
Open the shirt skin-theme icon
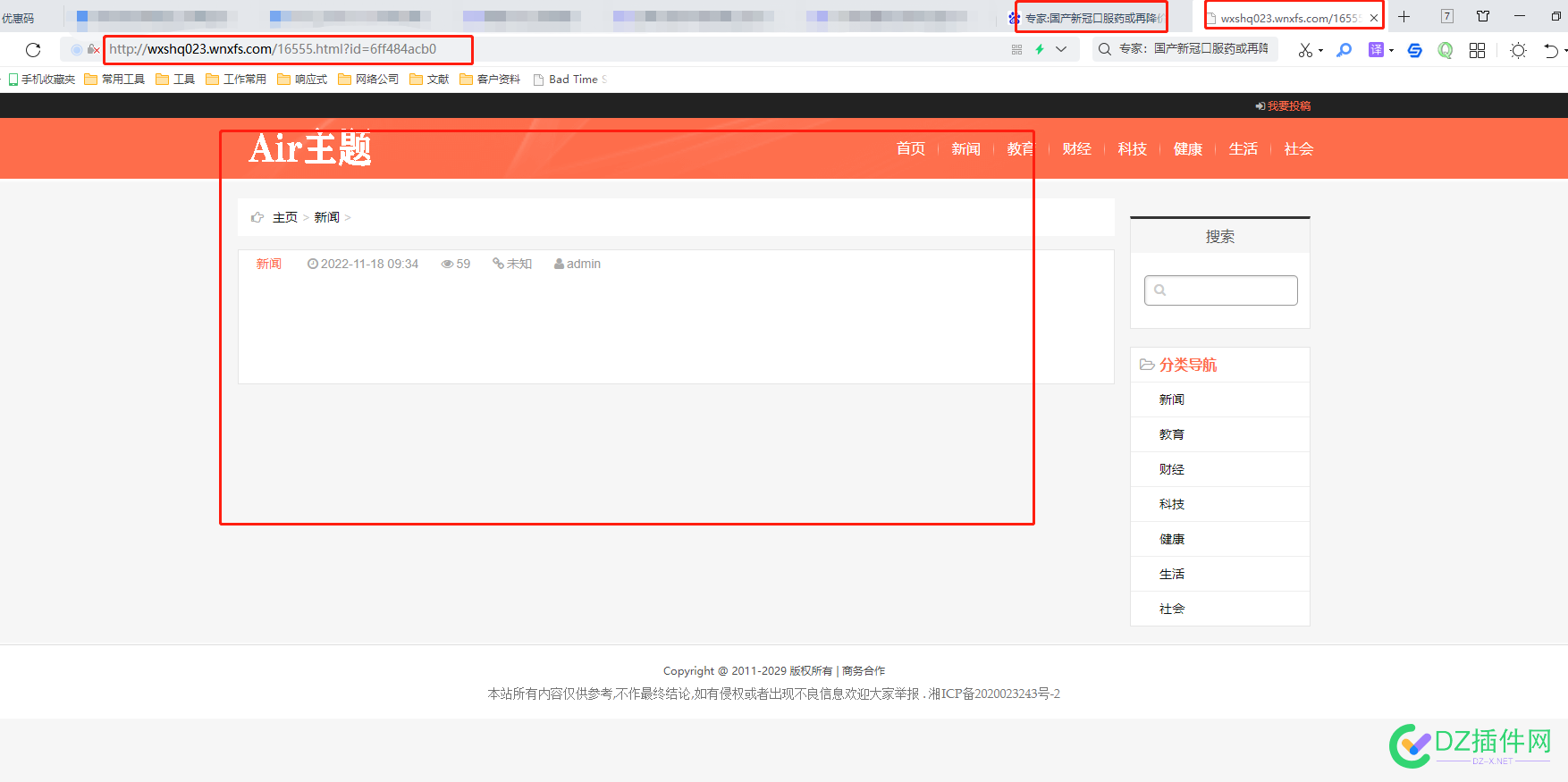(1483, 16)
